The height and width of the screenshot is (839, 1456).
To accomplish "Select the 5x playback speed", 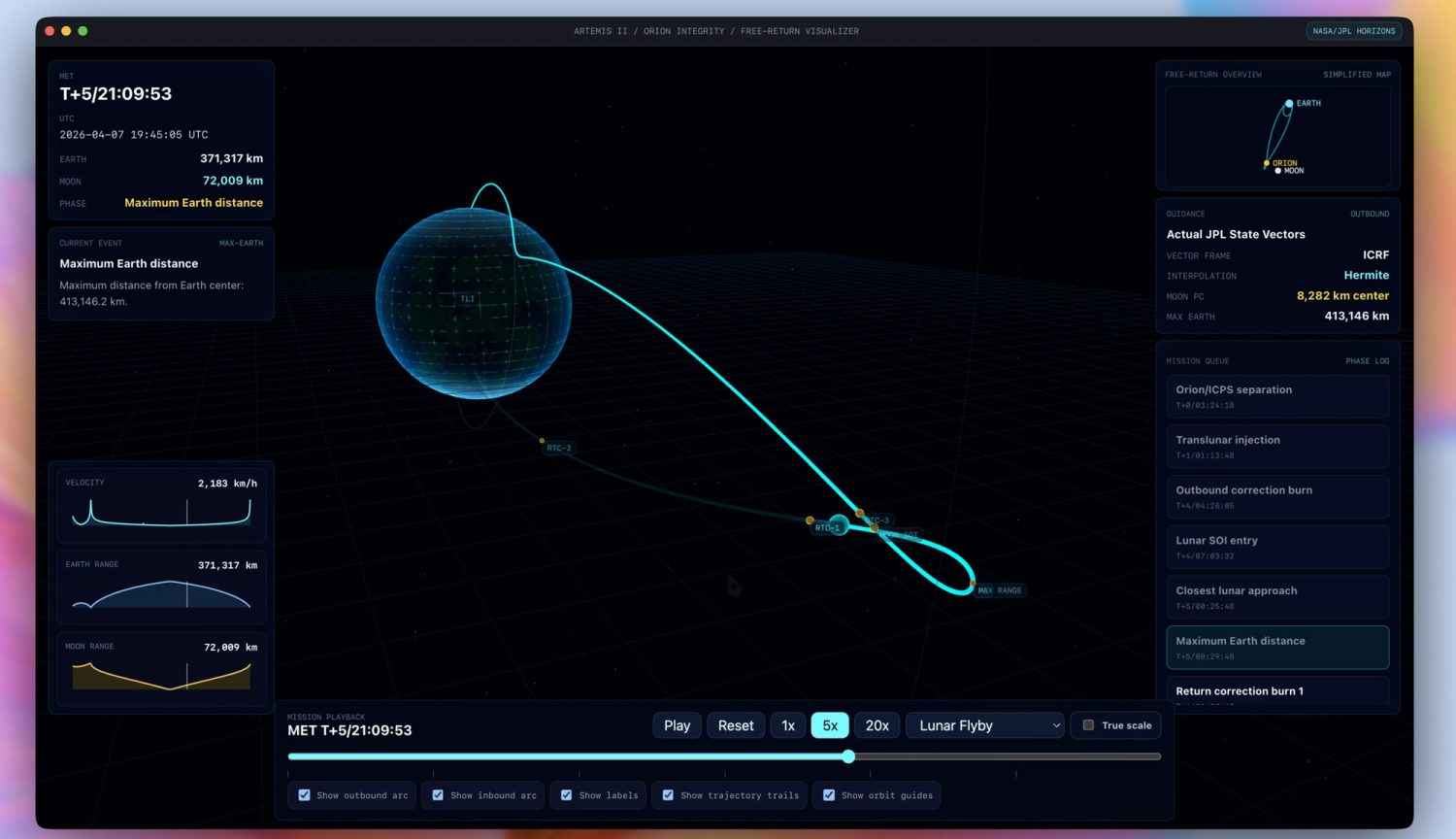I will [830, 725].
